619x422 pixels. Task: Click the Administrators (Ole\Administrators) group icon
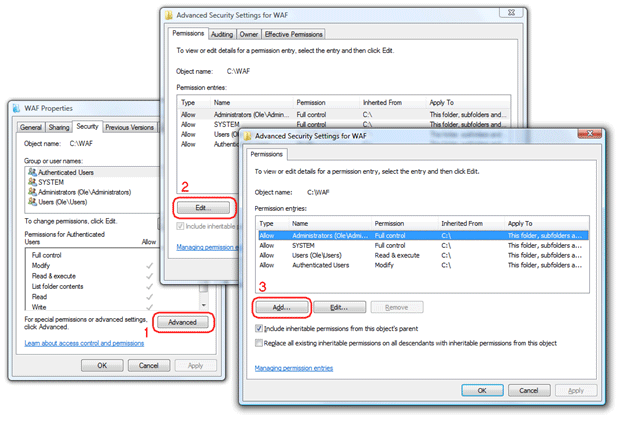pos(29,192)
